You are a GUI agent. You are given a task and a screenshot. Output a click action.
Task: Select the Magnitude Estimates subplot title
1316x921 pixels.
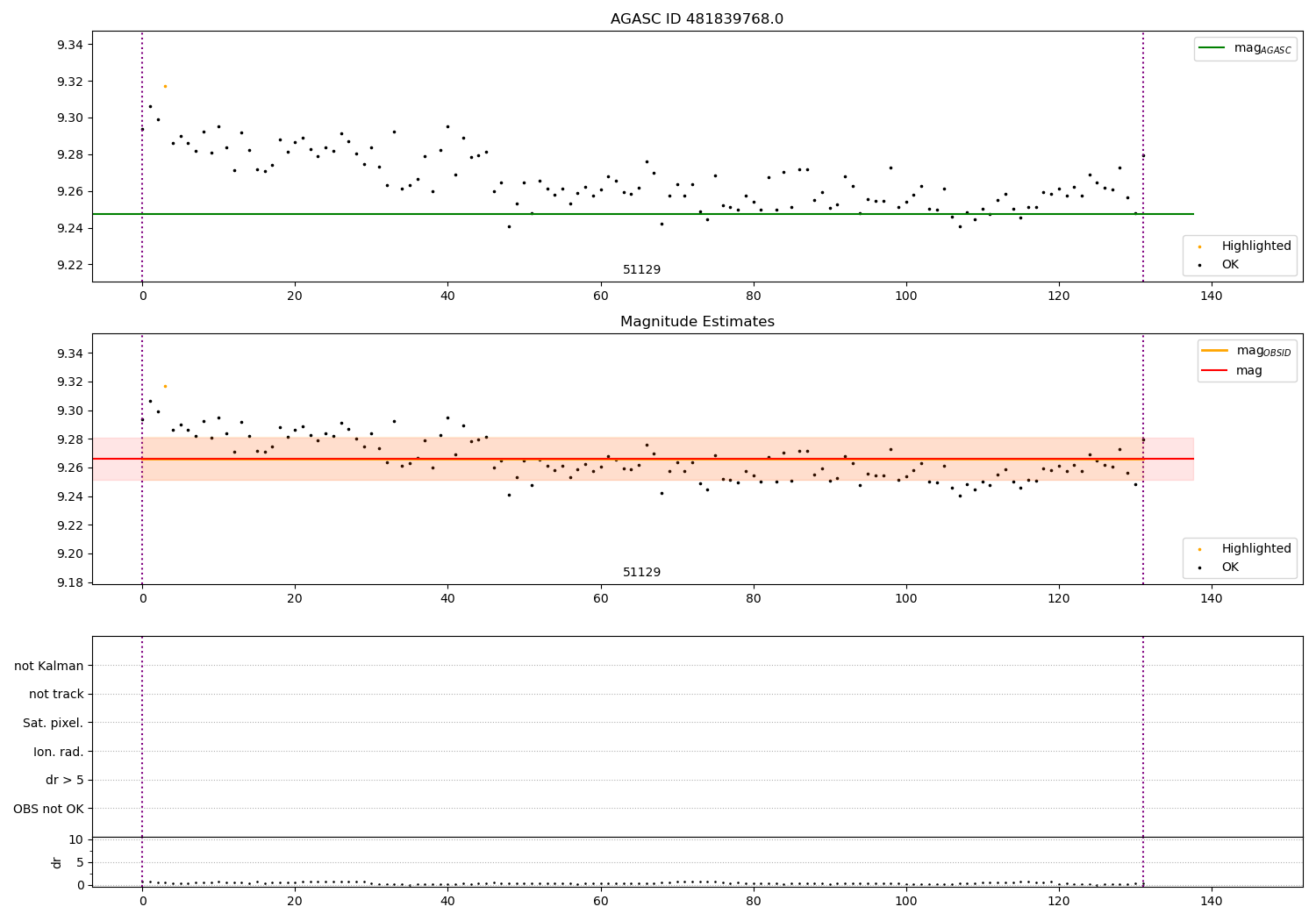pos(697,322)
